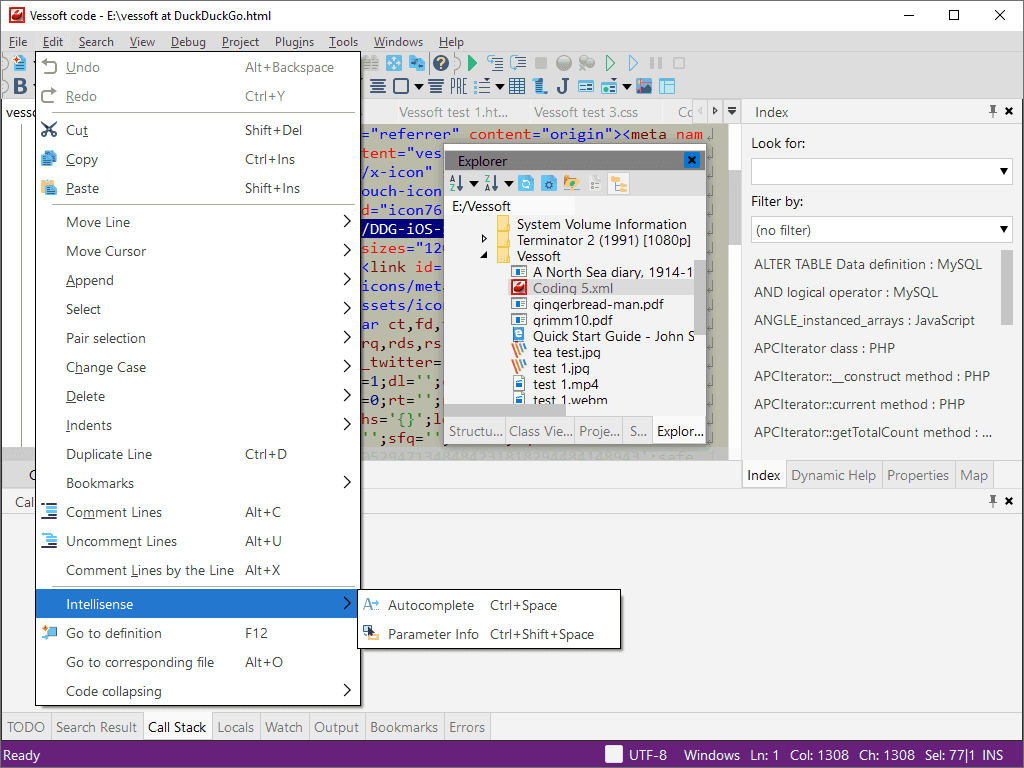1024x768 pixels.
Task: Switch to the Dynamic Help tab
Action: point(833,475)
